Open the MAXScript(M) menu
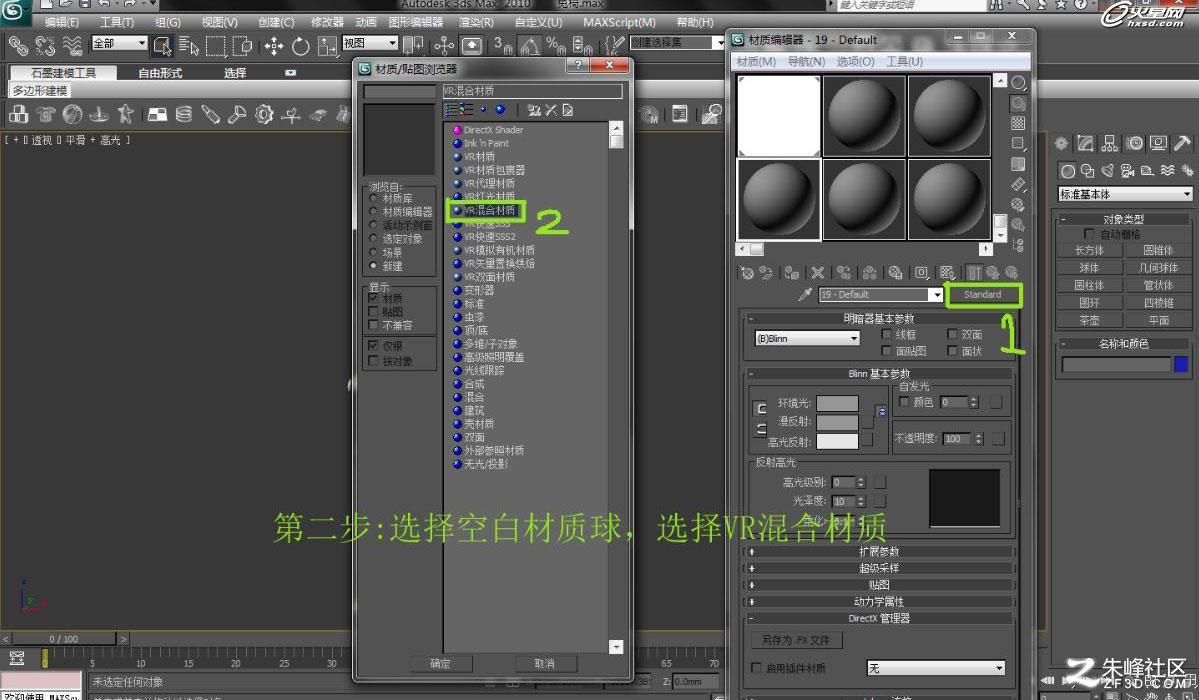The height and width of the screenshot is (700, 1199). point(619,22)
